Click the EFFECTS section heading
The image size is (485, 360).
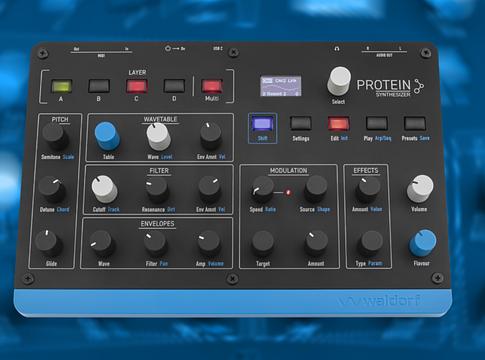pos(366,170)
